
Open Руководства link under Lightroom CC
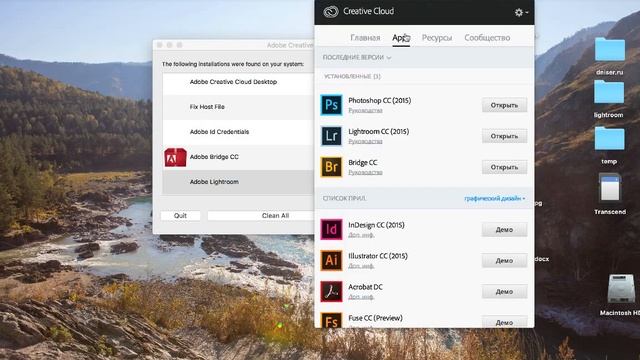(x=365, y=141)
